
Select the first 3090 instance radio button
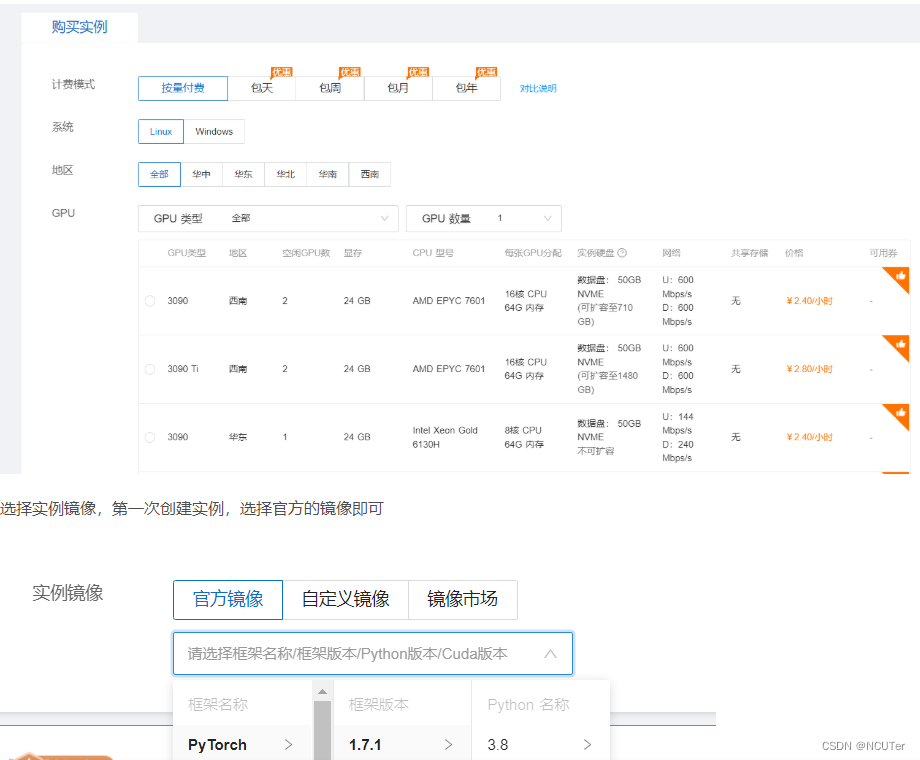[x=151, y=299]
